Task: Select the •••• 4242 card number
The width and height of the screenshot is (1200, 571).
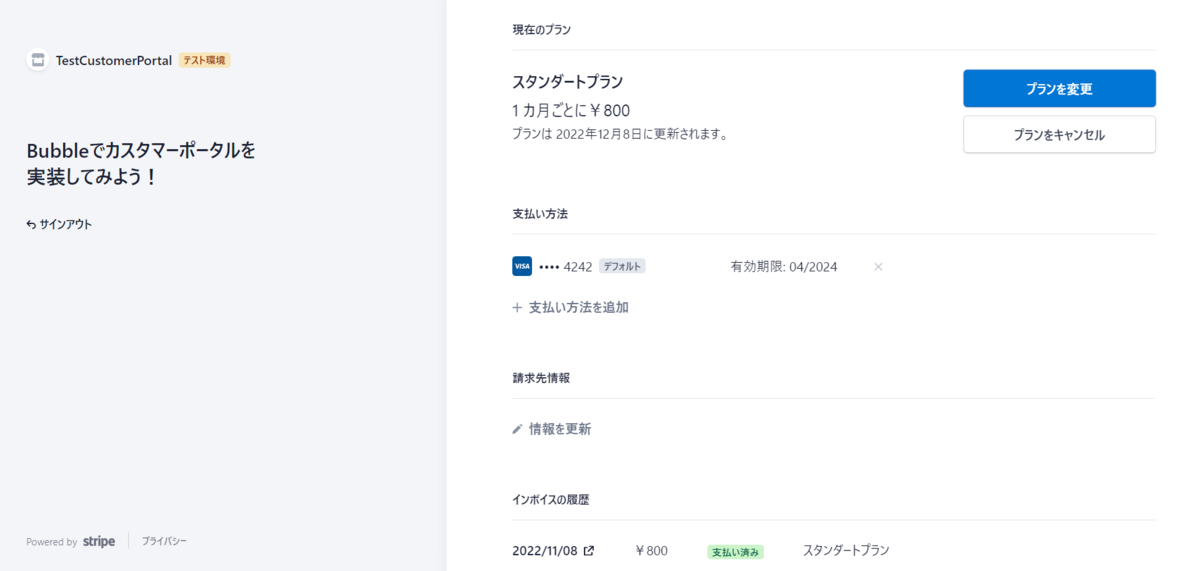Action: click(566, 267)
